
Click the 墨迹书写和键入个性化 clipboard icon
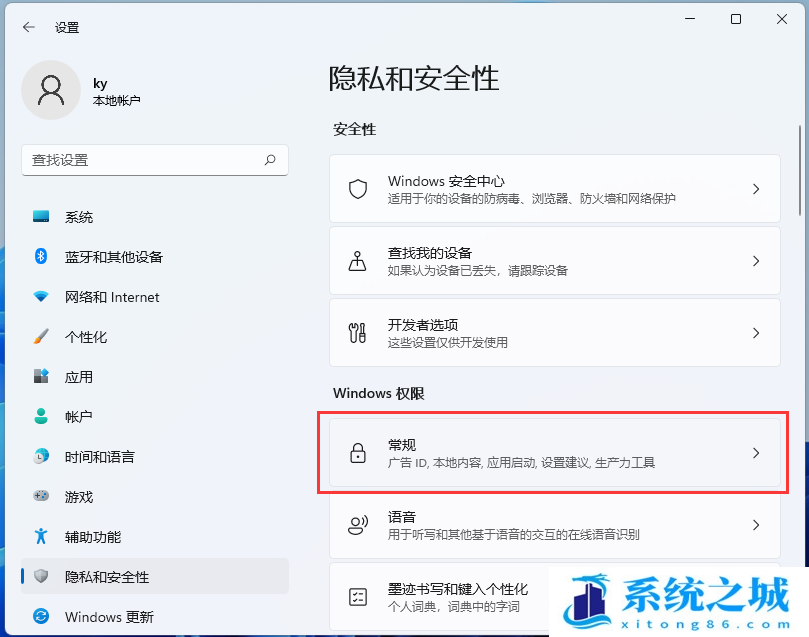pos(358,597)
